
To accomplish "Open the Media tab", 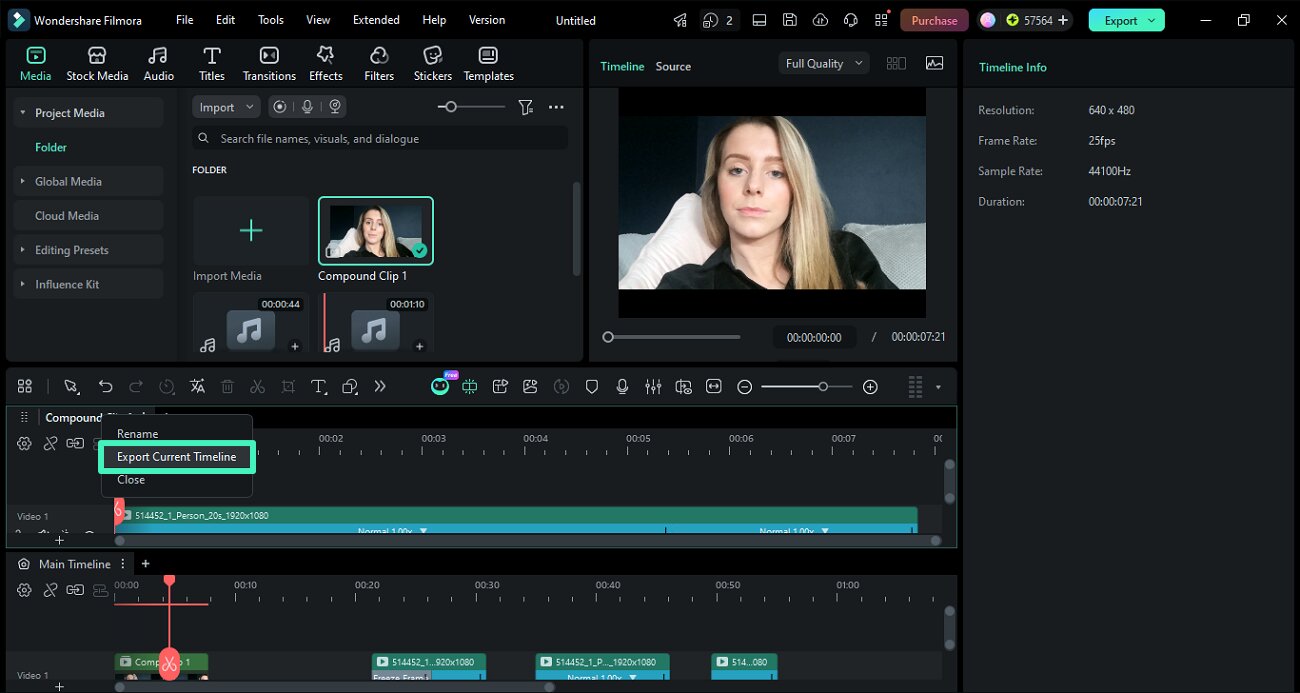I will [35, 64].
